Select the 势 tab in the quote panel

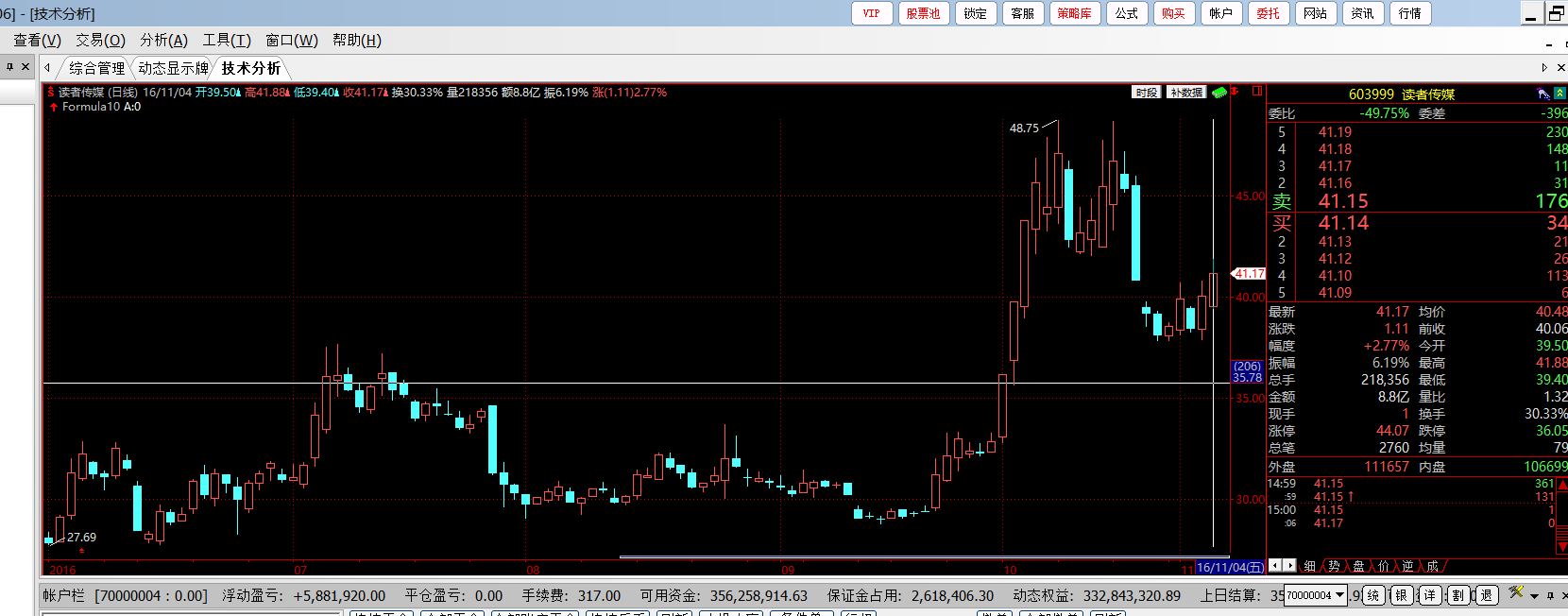click(1334, 566)
